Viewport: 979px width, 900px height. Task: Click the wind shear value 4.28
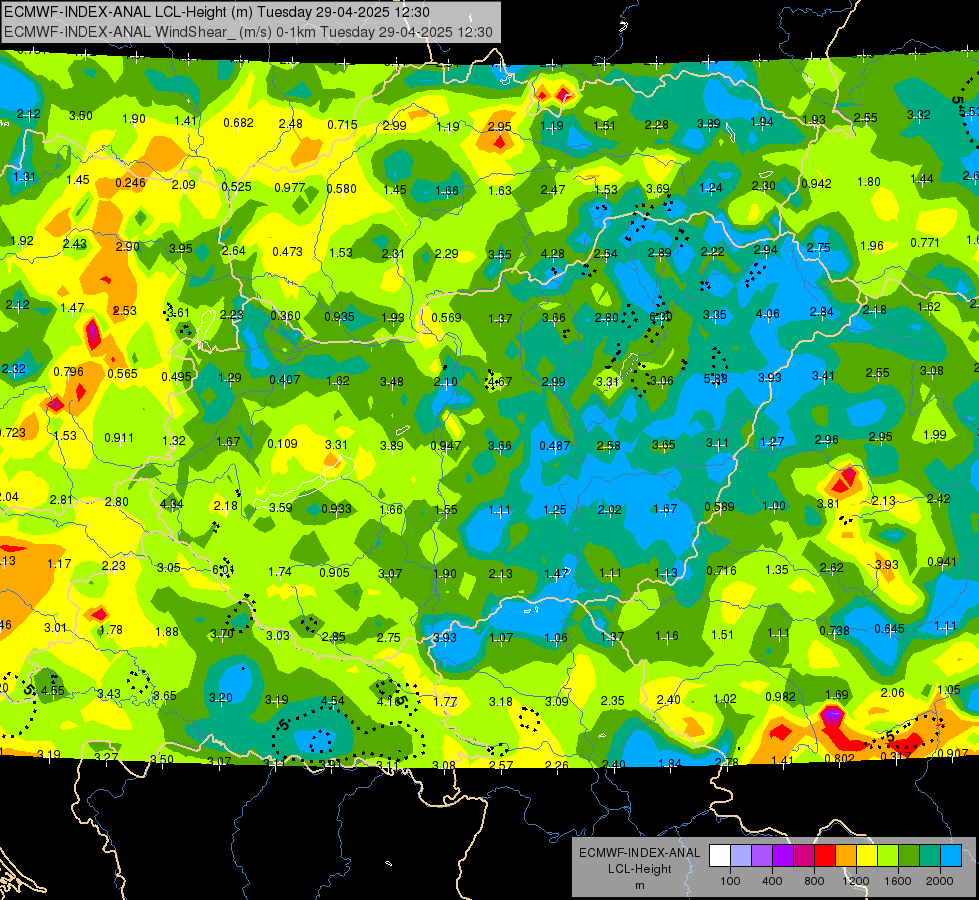tap(553, 254)
